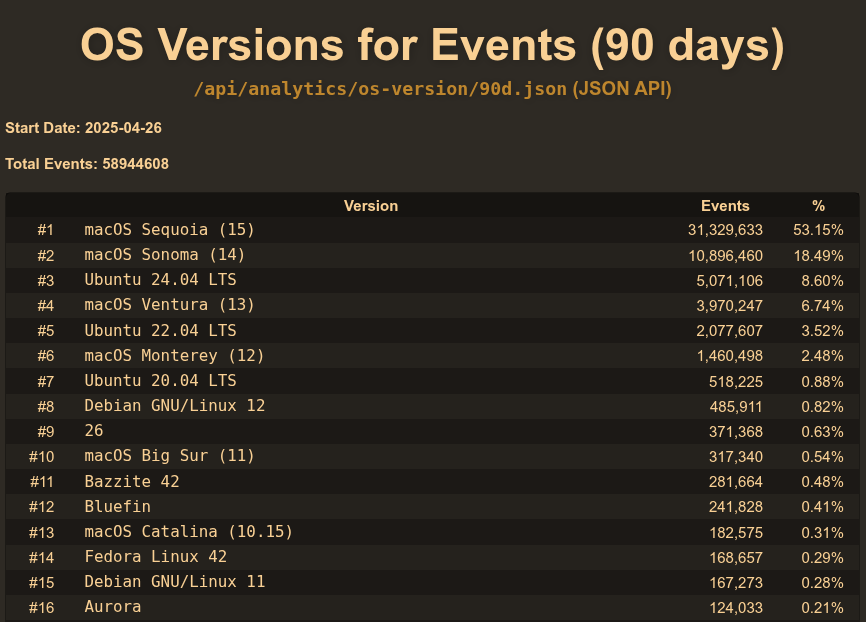Click the 182,575 events value
866x622 pixels.
(736, 533)
